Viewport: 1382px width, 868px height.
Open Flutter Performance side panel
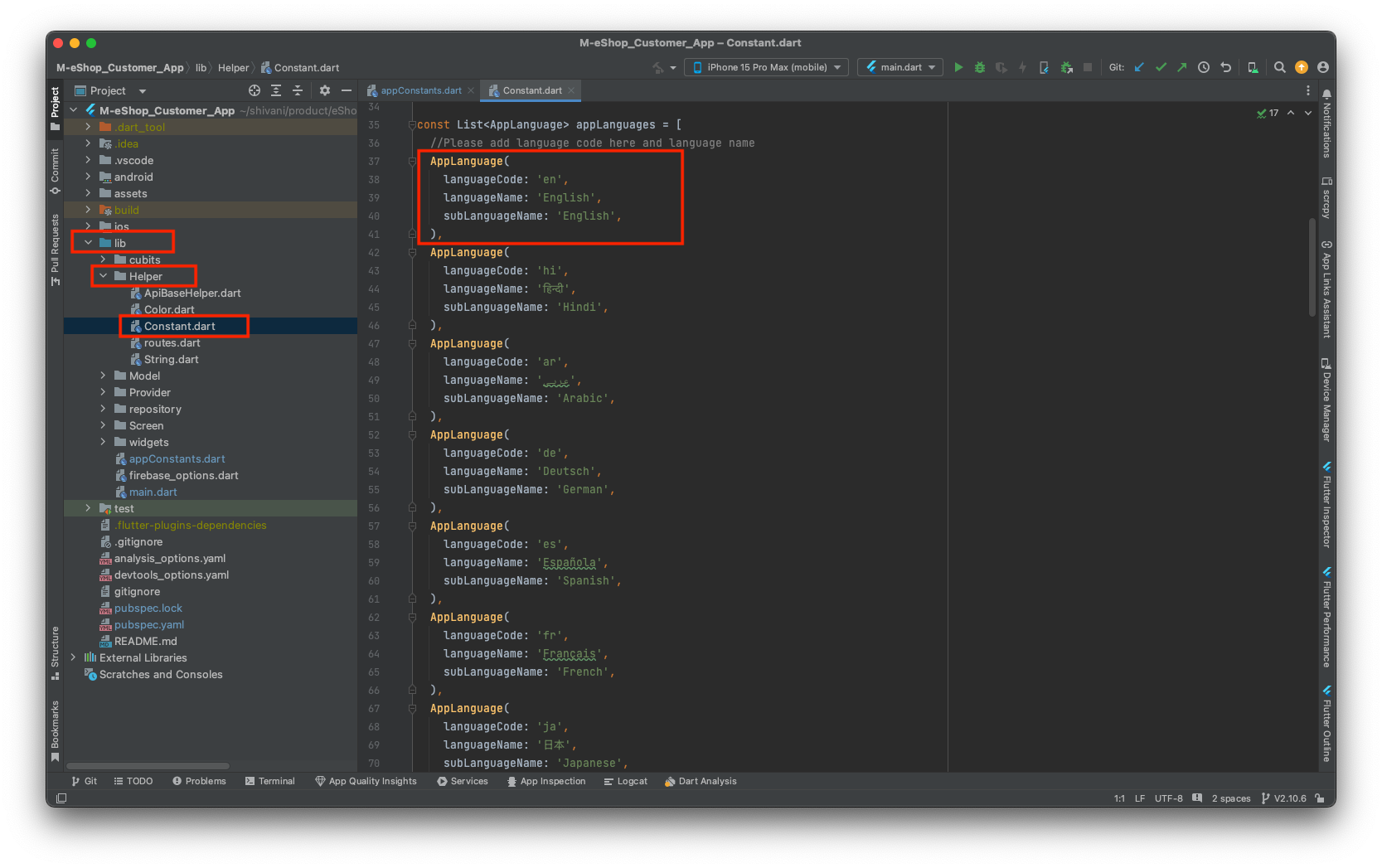pyautogui.click(x=1326, y=618)
